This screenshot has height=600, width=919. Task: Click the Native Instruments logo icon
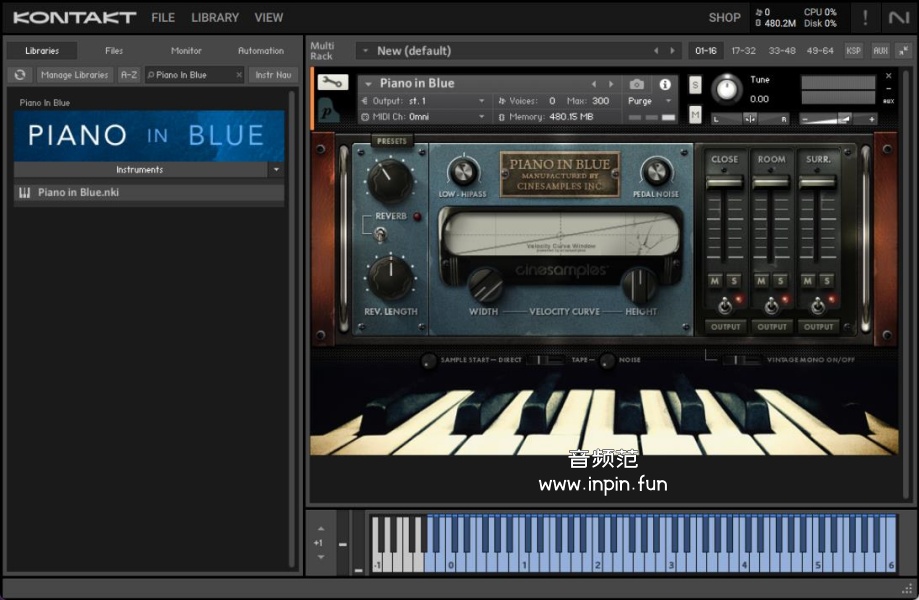tap(898, 17)
